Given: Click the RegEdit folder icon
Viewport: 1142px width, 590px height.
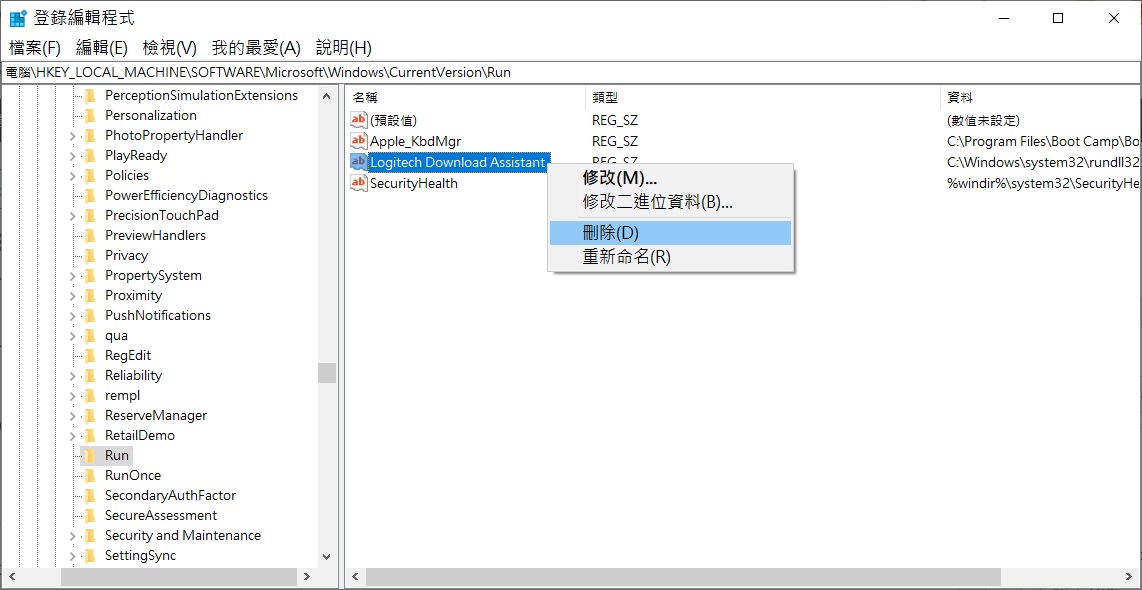Looking at the screenshot, I should tap(90, 355).
